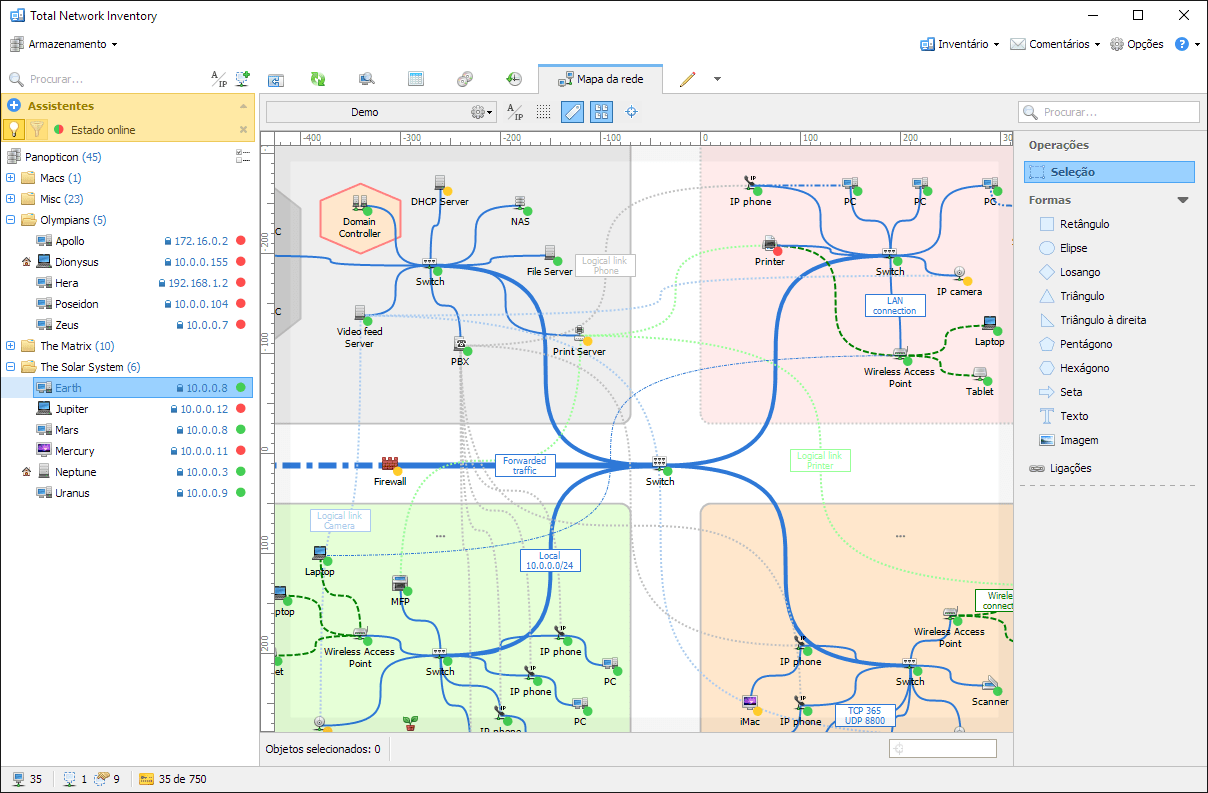Click the software accounting discs icon tab
Viewport: 1208px width, 793px height.
click(x=465, y=80)
